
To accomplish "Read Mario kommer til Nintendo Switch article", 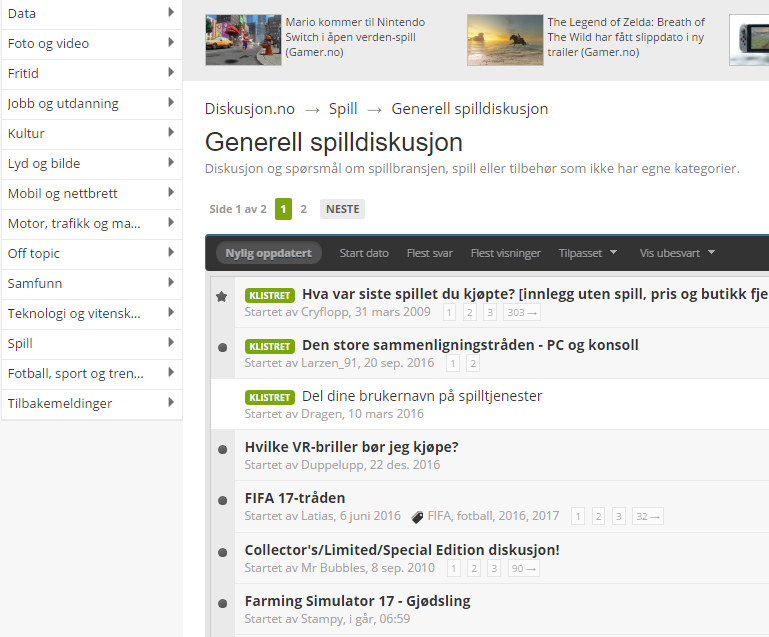I will 355,37.
